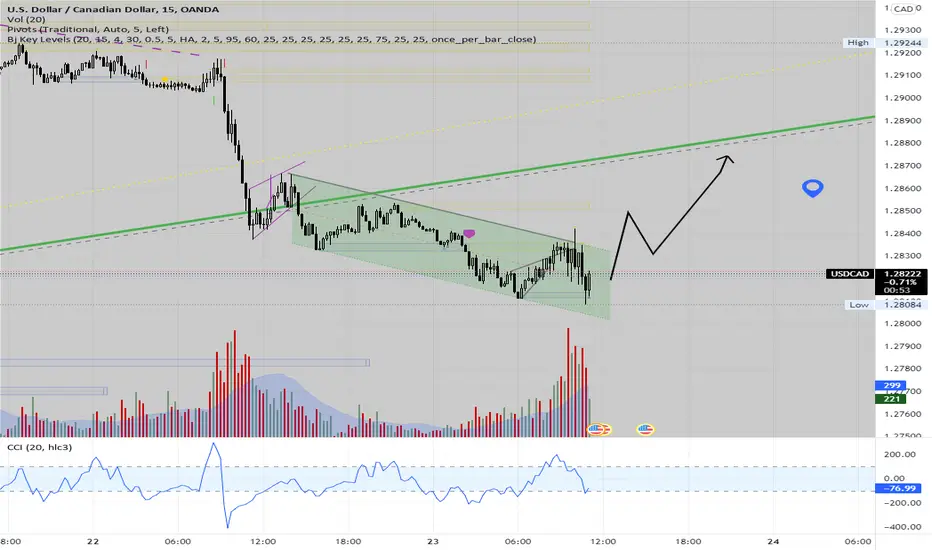Select the black forecast arrow head
Image resolution: width=932 pixels, height=550 pixels.
point(726,159)
